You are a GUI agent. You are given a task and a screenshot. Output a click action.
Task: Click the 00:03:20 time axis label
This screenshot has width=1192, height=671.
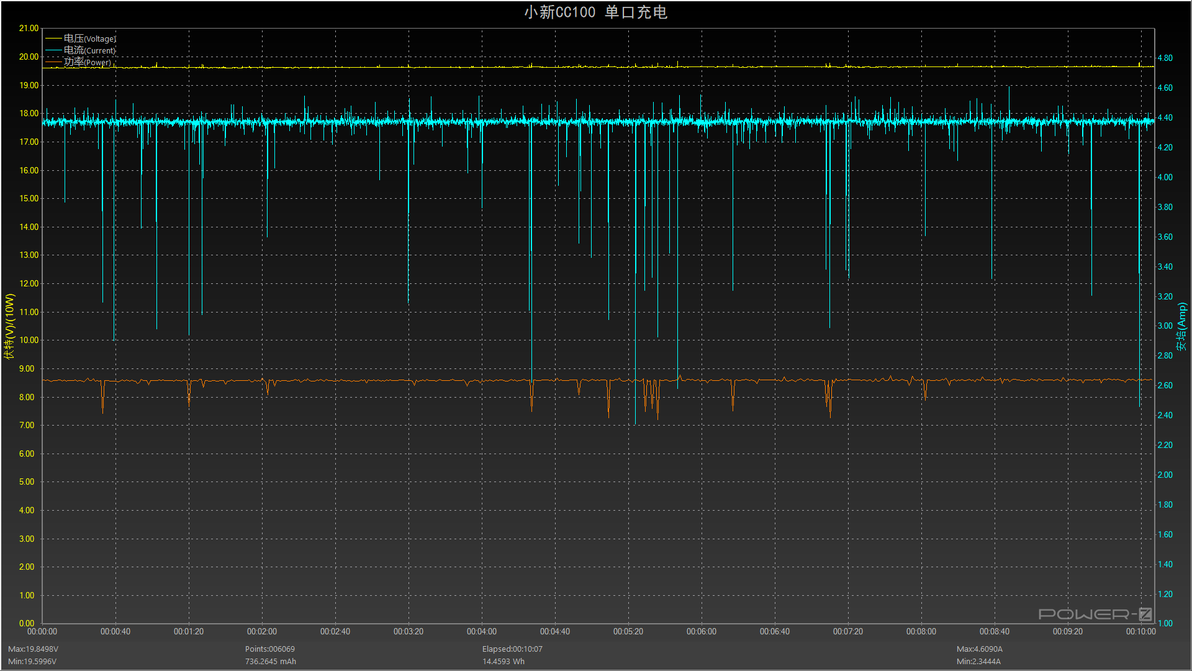[x=408, y=631]
